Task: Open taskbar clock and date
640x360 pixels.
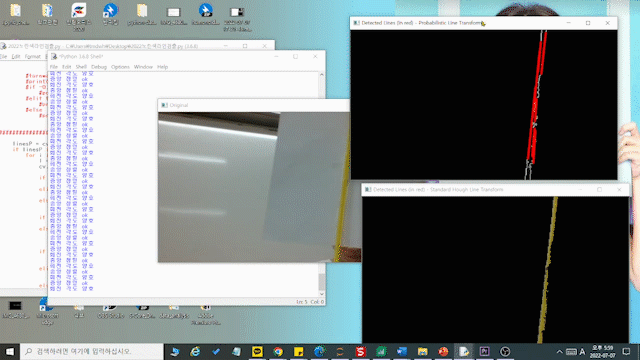Action: (602, 351)
